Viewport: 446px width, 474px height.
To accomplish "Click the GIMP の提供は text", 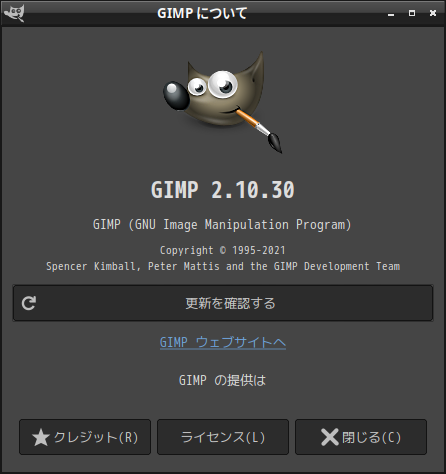I will (222, 380).
